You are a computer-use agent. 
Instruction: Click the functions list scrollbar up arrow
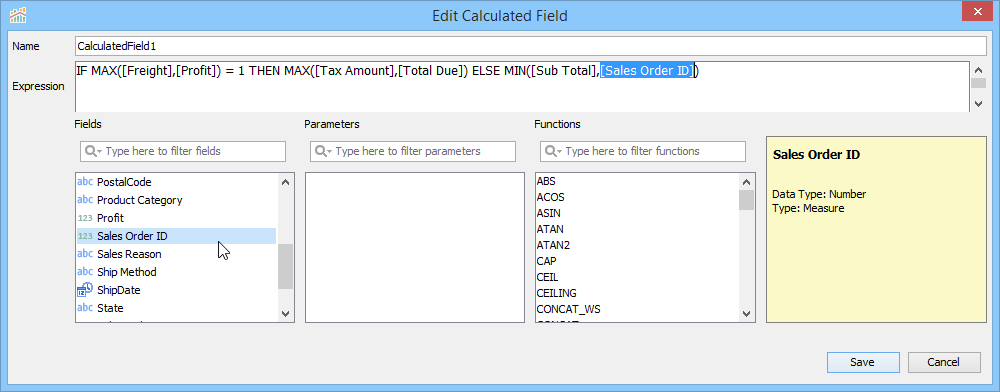click(746, 182)
